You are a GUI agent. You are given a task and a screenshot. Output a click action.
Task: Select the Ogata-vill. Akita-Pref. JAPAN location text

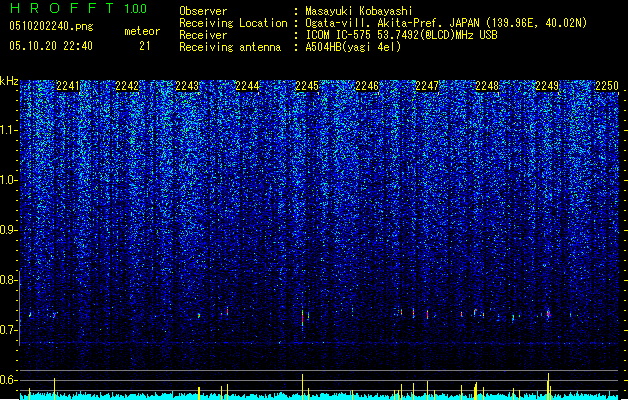[446, 23]
